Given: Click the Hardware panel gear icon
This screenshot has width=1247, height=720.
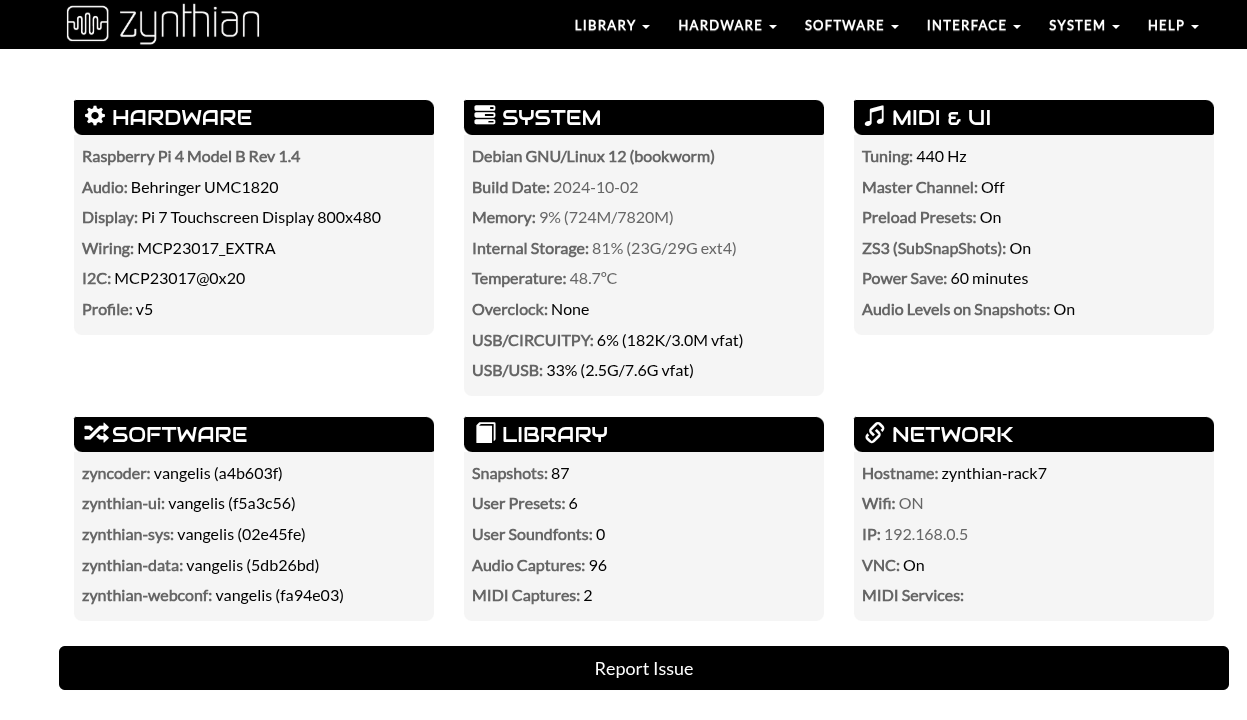Looking at the screenshot, I should click(95, 116).
